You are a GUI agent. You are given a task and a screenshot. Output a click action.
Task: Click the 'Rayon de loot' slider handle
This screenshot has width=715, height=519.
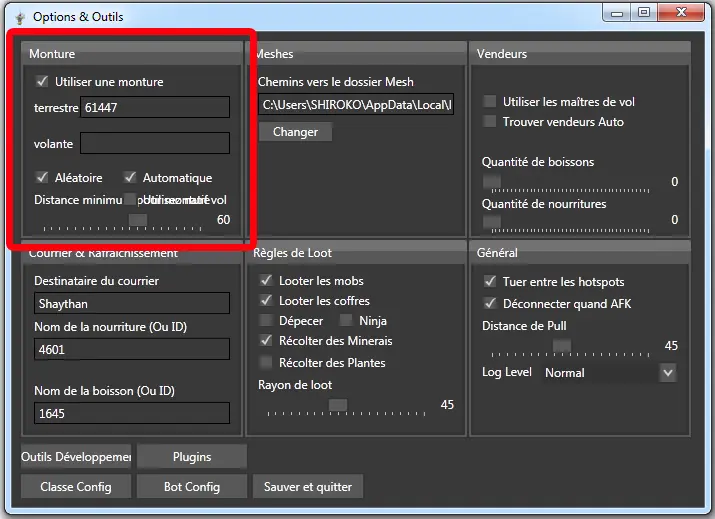pyautogui.click(x=338, y=405)
